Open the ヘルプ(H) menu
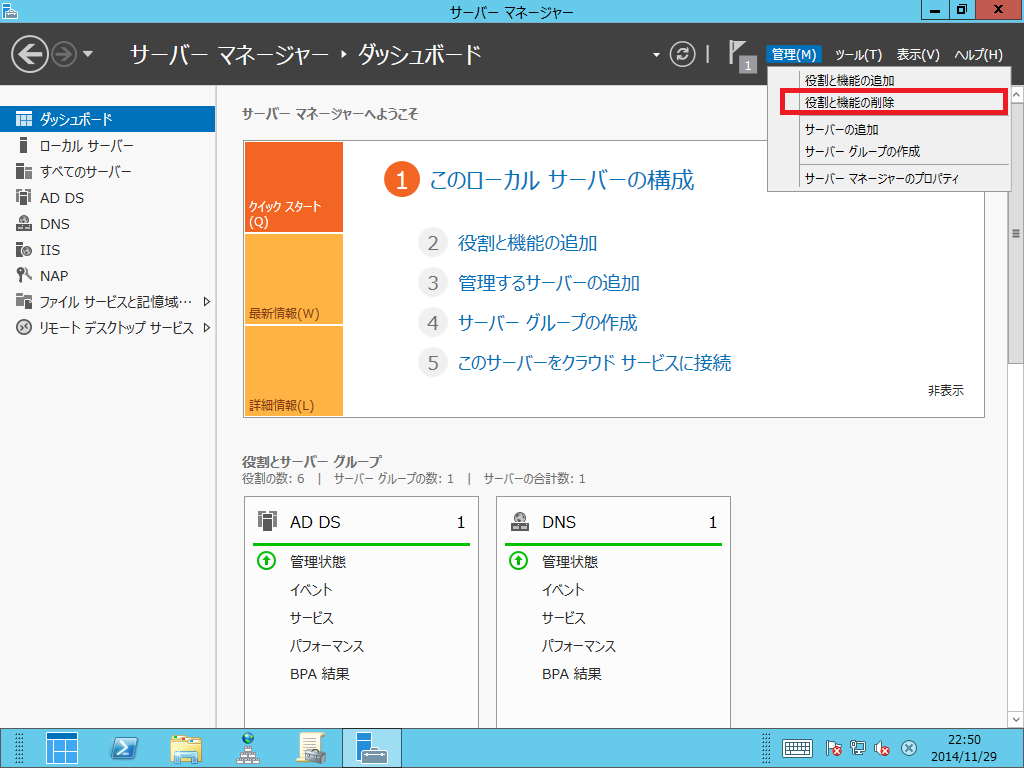The width and height of the screenshot is (1024, 768). 978,55
